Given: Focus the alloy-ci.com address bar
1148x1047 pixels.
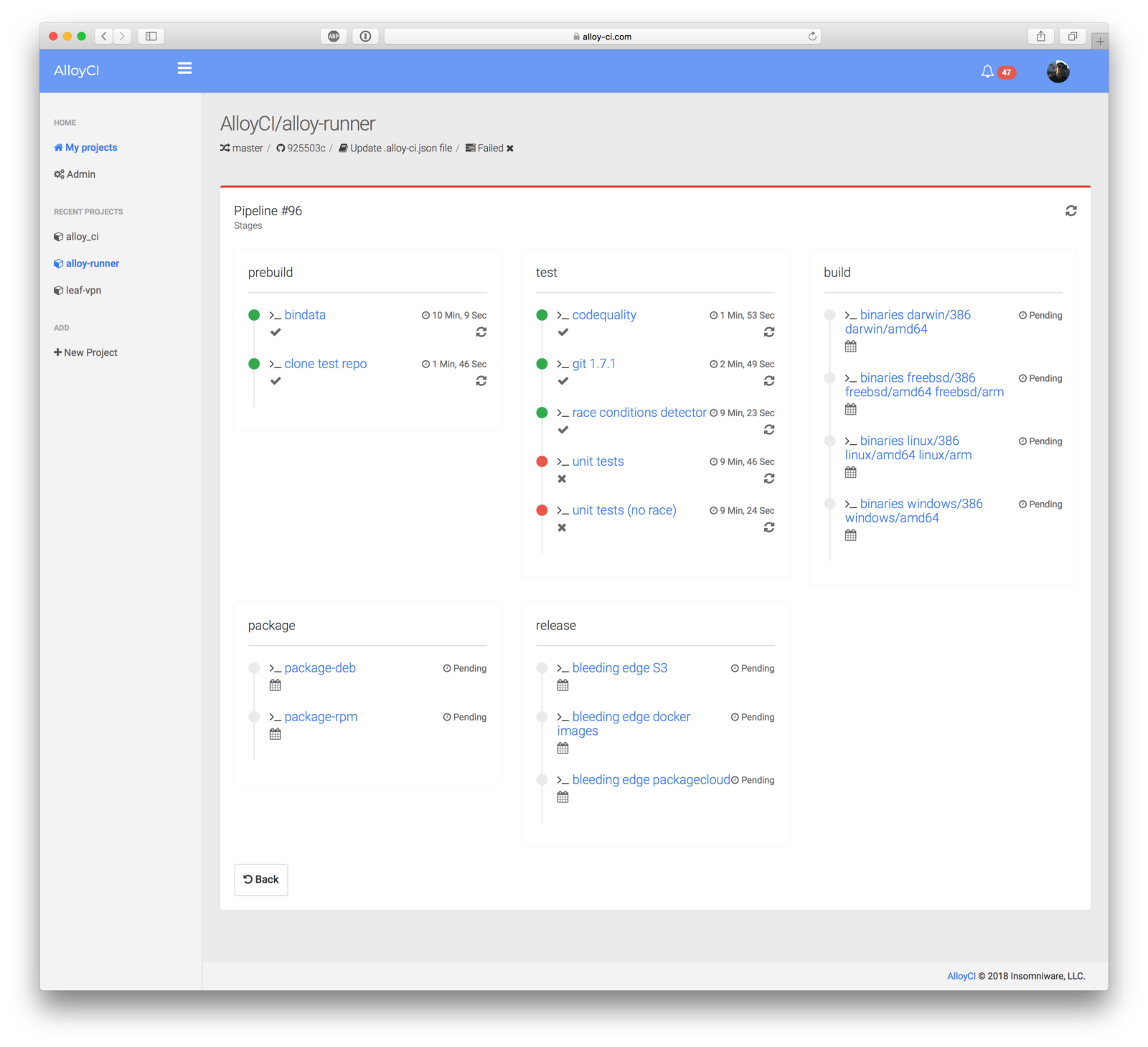Looking at the screenshot, I should coord(603,36).
